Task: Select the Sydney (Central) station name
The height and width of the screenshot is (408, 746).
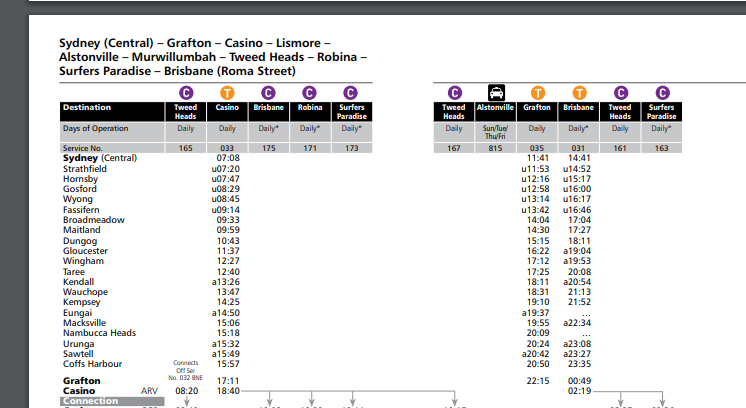Action: coord(100,158)
